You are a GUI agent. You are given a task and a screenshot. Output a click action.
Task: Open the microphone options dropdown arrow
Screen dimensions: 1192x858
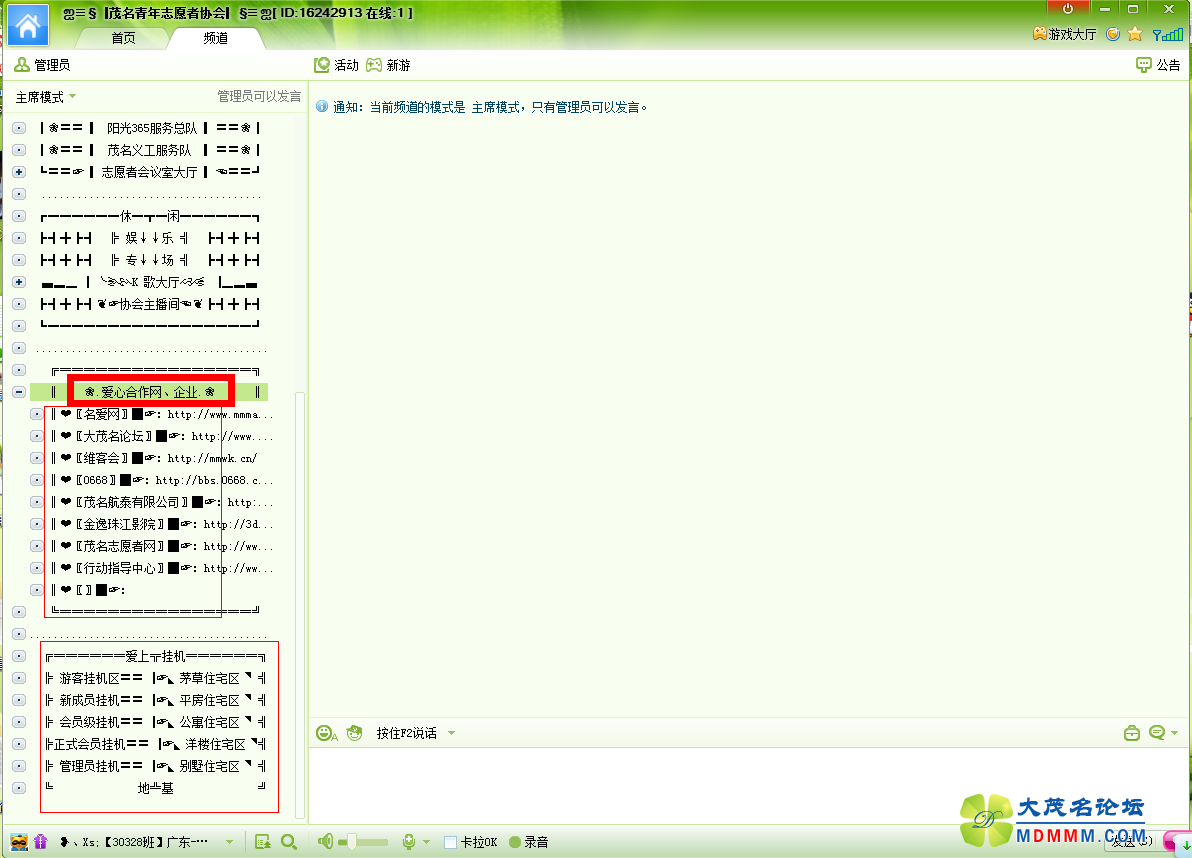pos(426,842)
